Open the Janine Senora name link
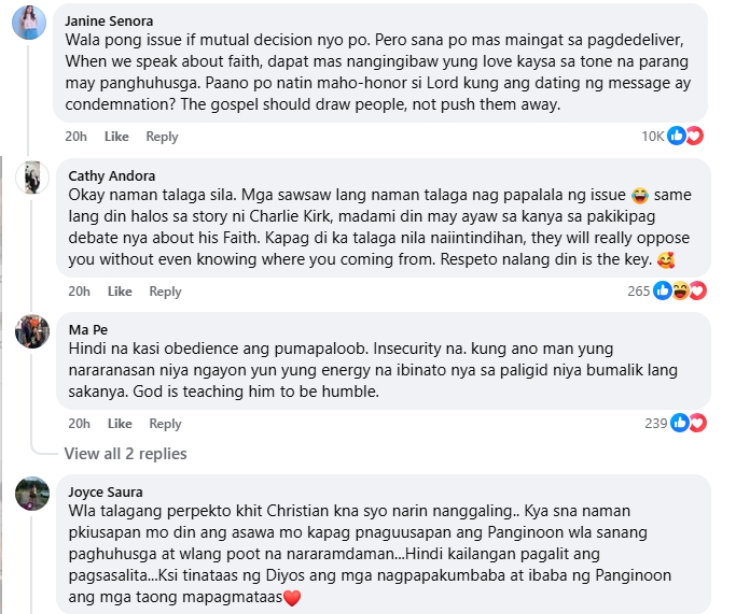The image size is (750, 614). point(108,20)
